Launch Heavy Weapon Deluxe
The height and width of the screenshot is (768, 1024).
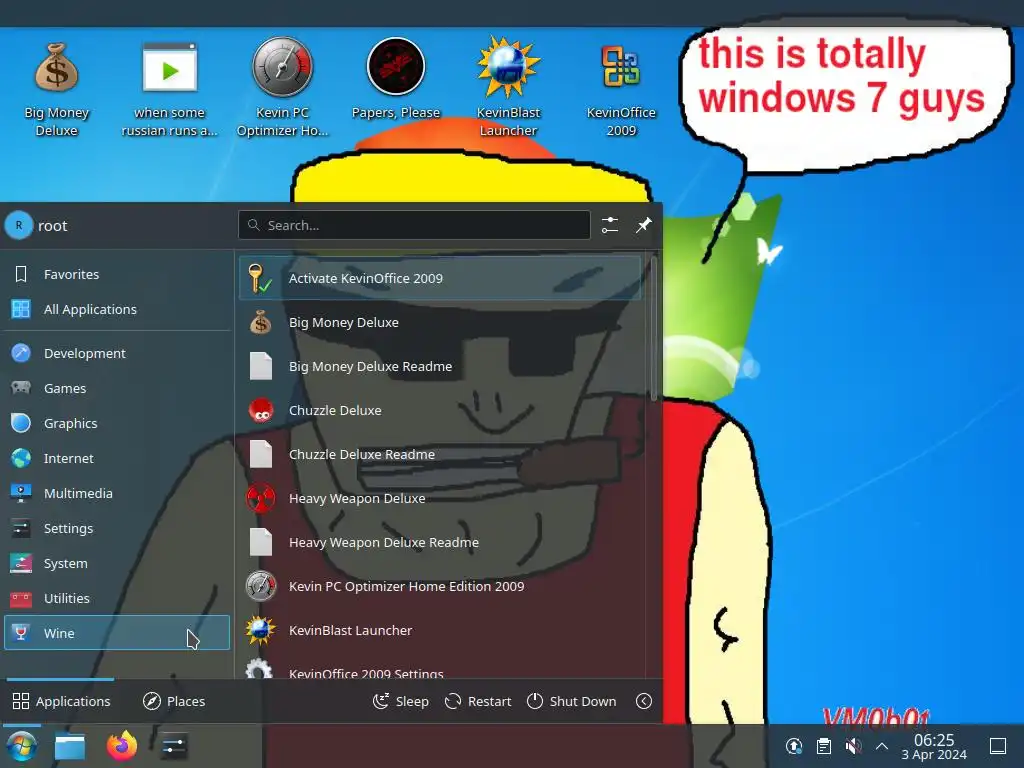[440, 498]
